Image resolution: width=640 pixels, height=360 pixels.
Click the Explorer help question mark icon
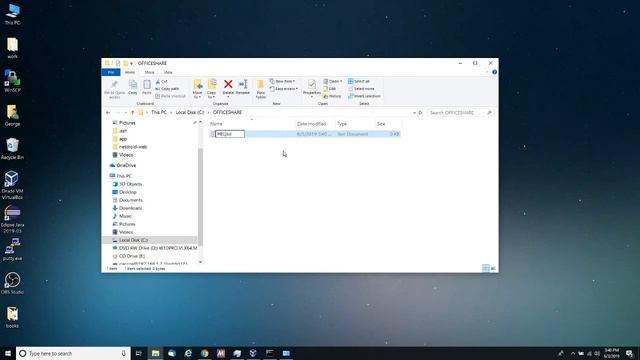click(494, 72)
